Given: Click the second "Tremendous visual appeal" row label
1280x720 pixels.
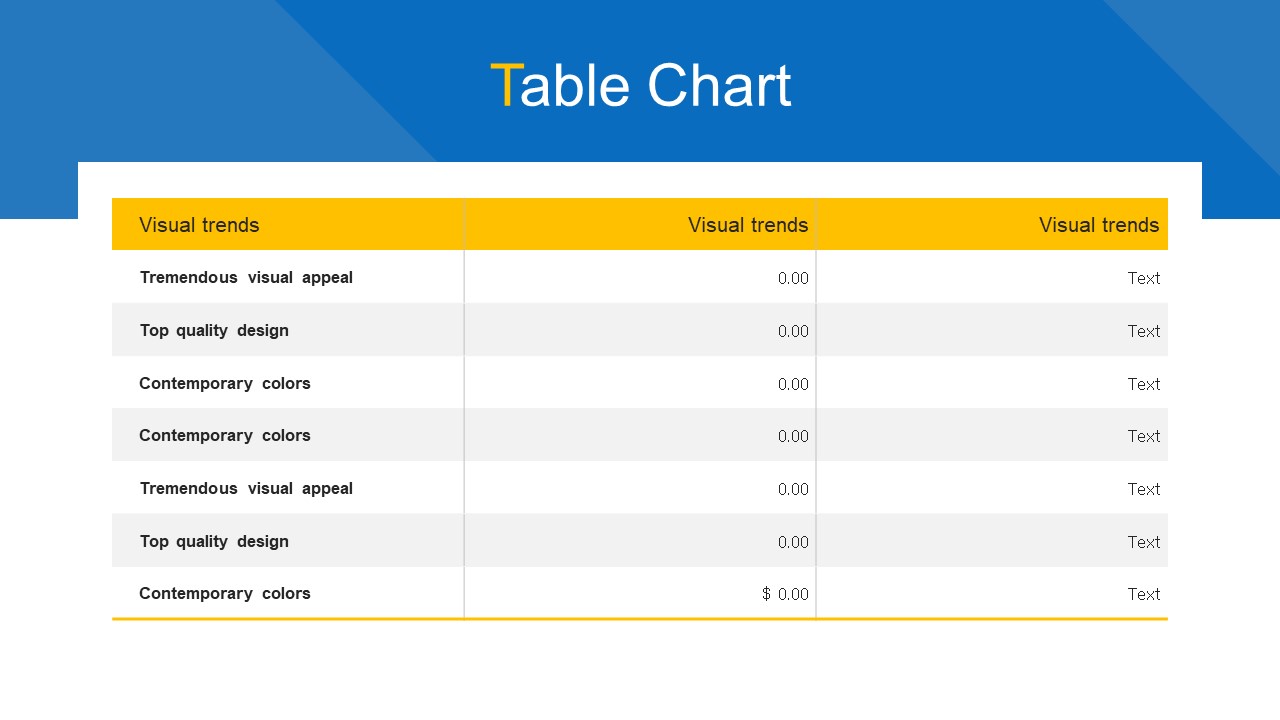Looking at the screenshot, I should [246, 489].
